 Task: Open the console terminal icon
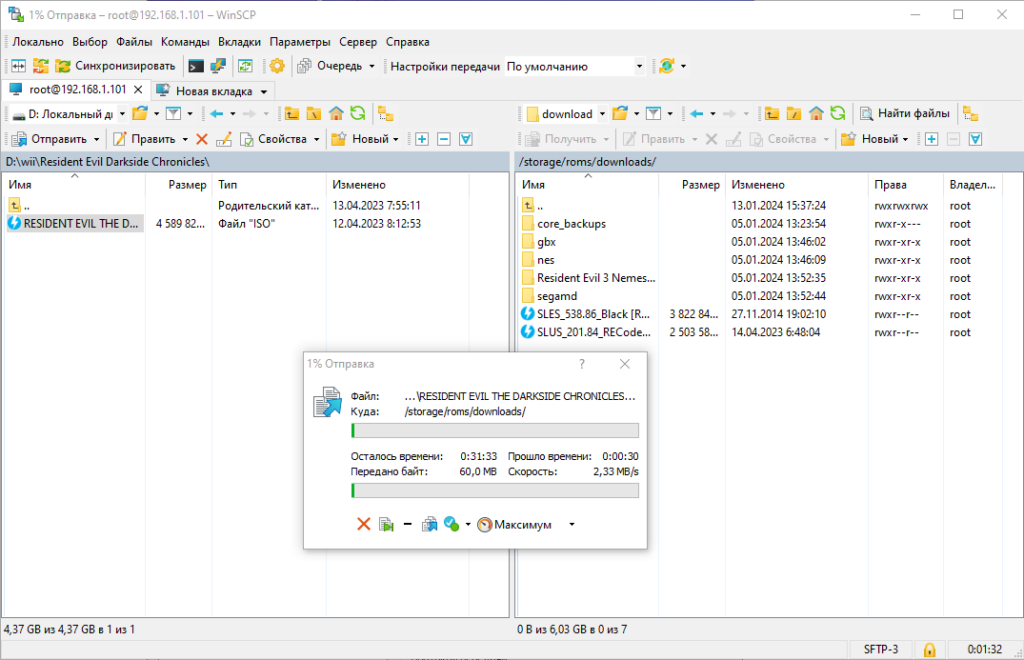pyautogui.click(x=195, y=66)
